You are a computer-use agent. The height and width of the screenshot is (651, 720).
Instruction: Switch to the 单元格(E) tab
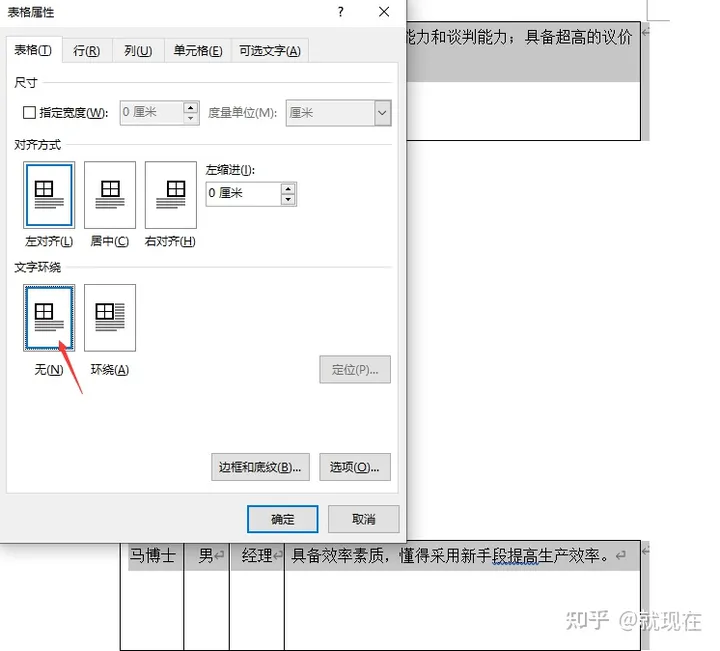(x=198, y=51)
